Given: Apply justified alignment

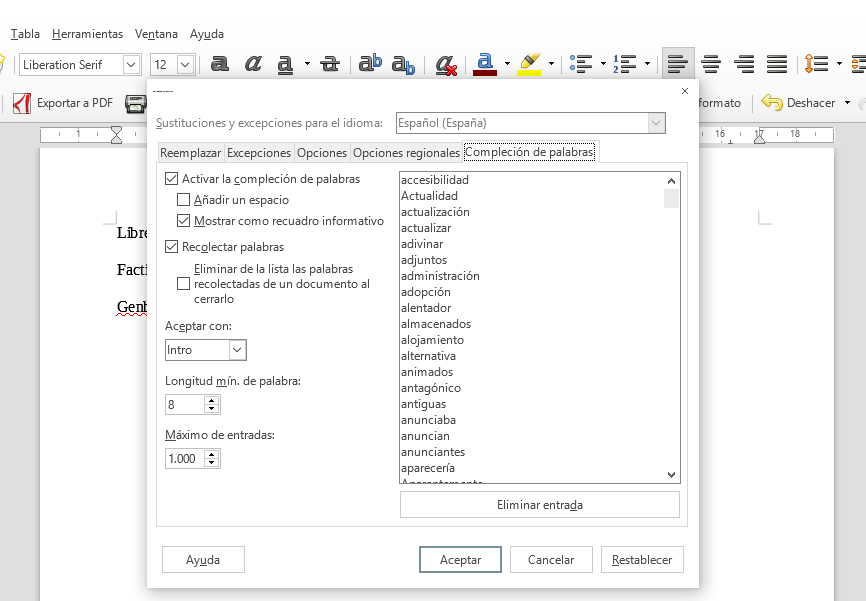Looking at the screenshot, I should pyautogui.click(x=777, y=64).
